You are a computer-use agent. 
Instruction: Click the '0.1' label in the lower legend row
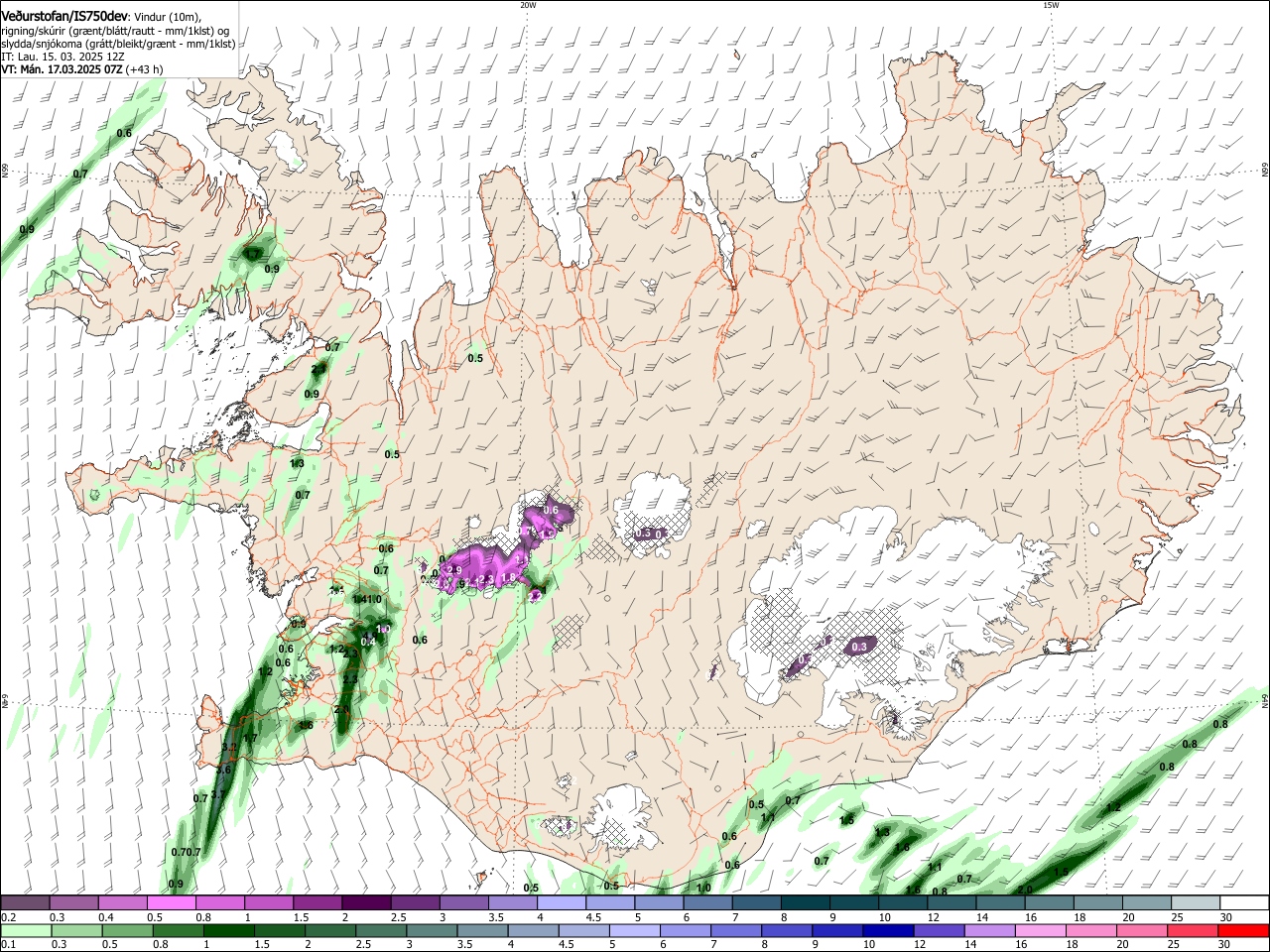pos(8,945)
